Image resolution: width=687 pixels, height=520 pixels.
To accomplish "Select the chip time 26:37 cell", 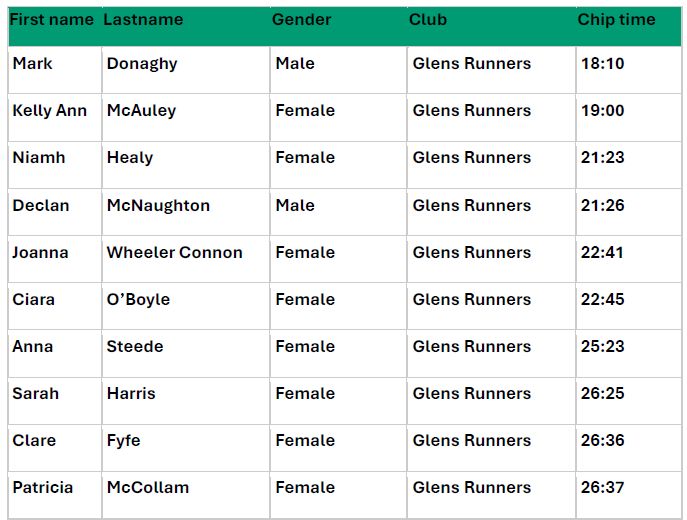I will tap(602, 488).
